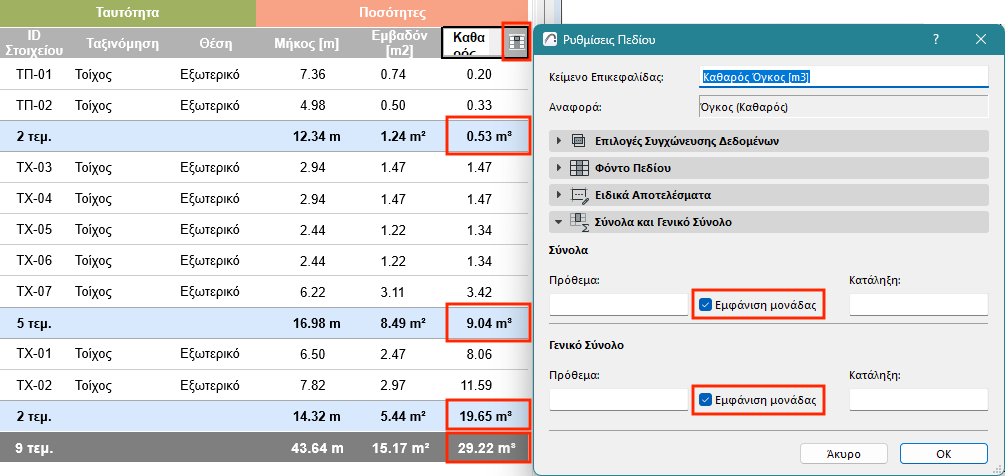The height and width of the screenshot is (476, 1005).
Task: Click the 6.22 length cell
Action: click(313, 291)
